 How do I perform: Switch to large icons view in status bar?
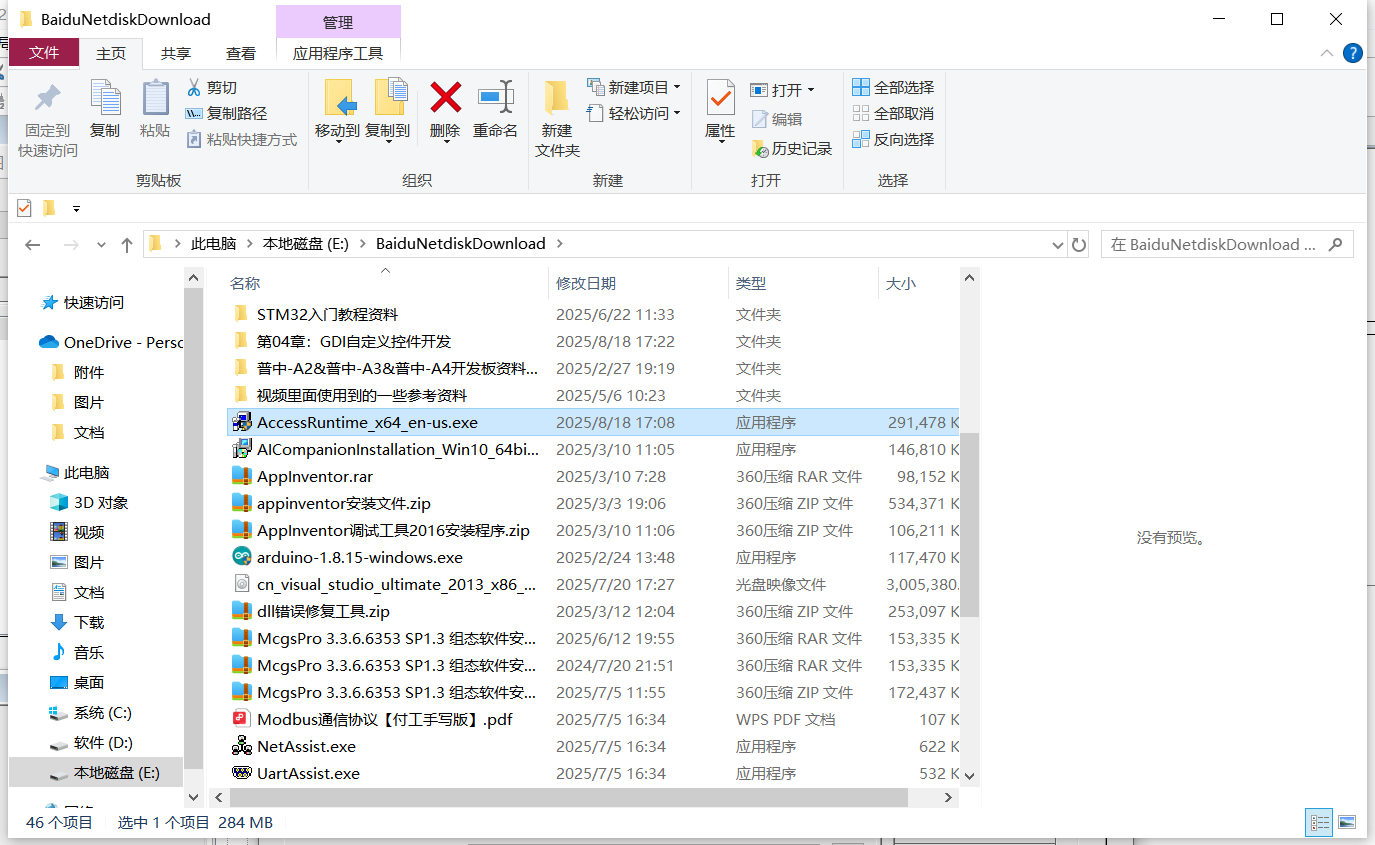click(1347, 822)
